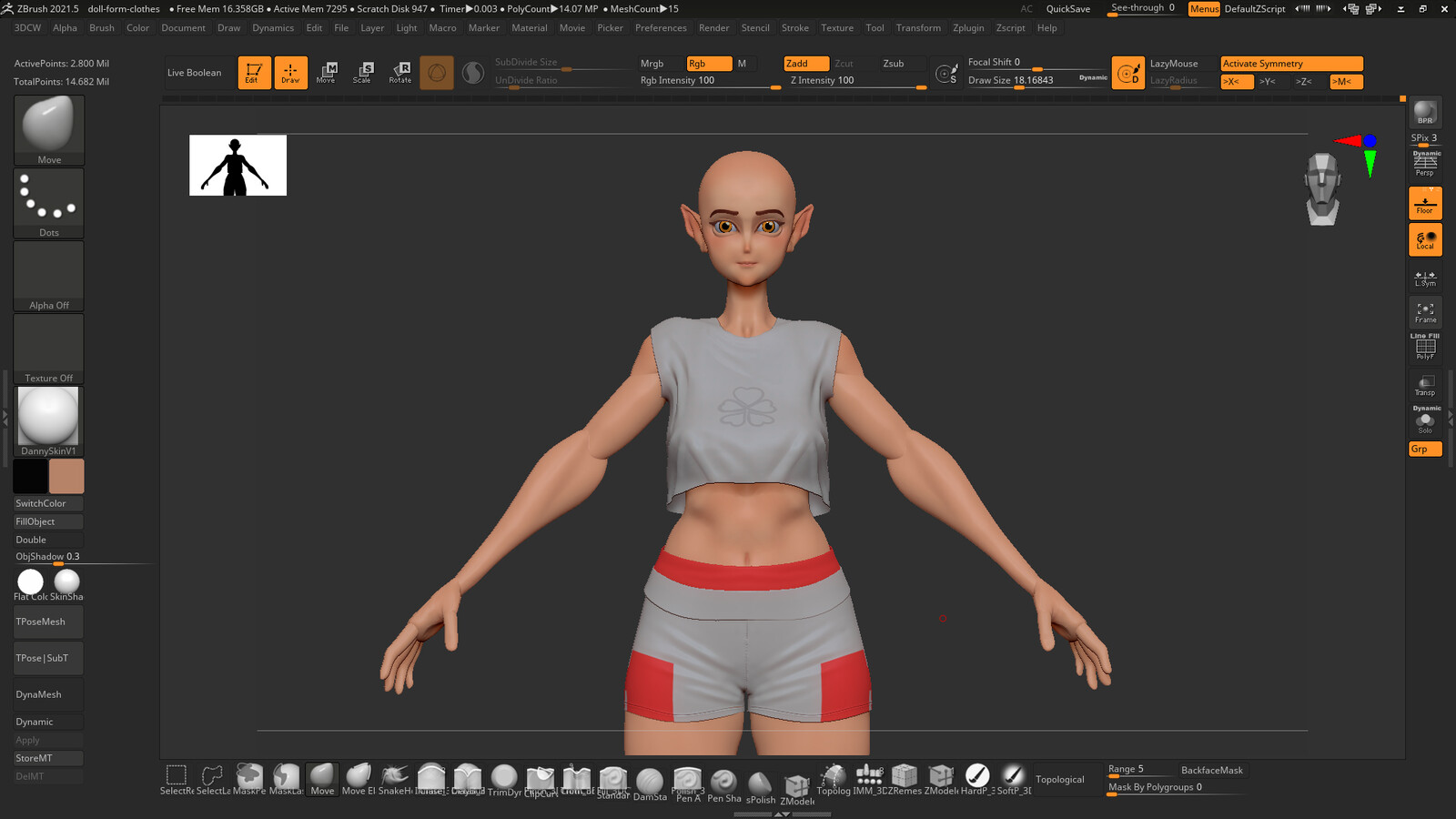Select the SelectRect brush
1456x819 pixels.
coord(177,780)
